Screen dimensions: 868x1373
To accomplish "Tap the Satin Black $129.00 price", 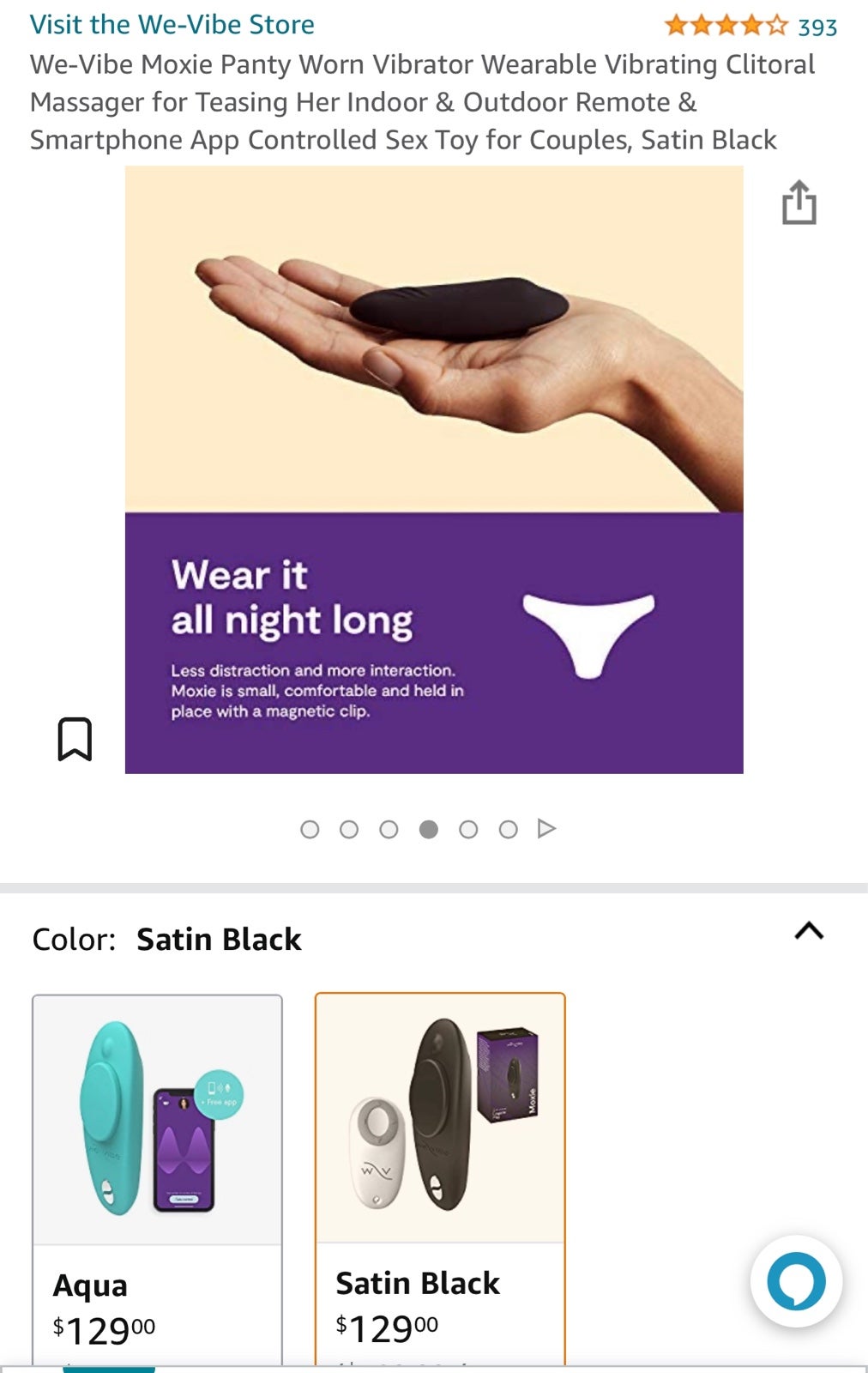I will [387, 1328].
